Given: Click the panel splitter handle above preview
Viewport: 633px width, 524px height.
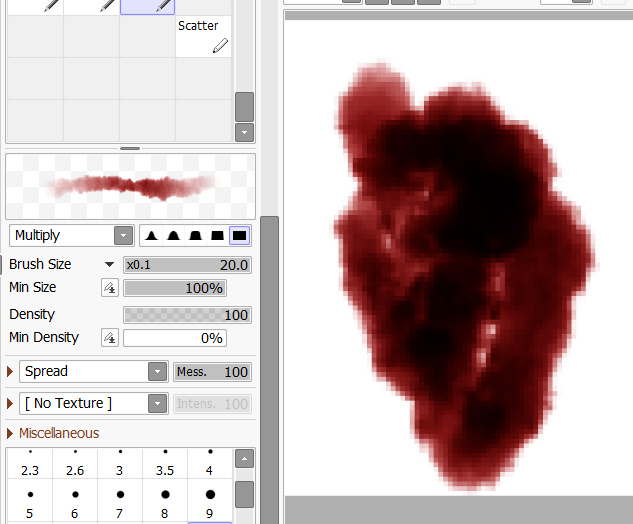Looking at the screenshot, I should point(130,149).
